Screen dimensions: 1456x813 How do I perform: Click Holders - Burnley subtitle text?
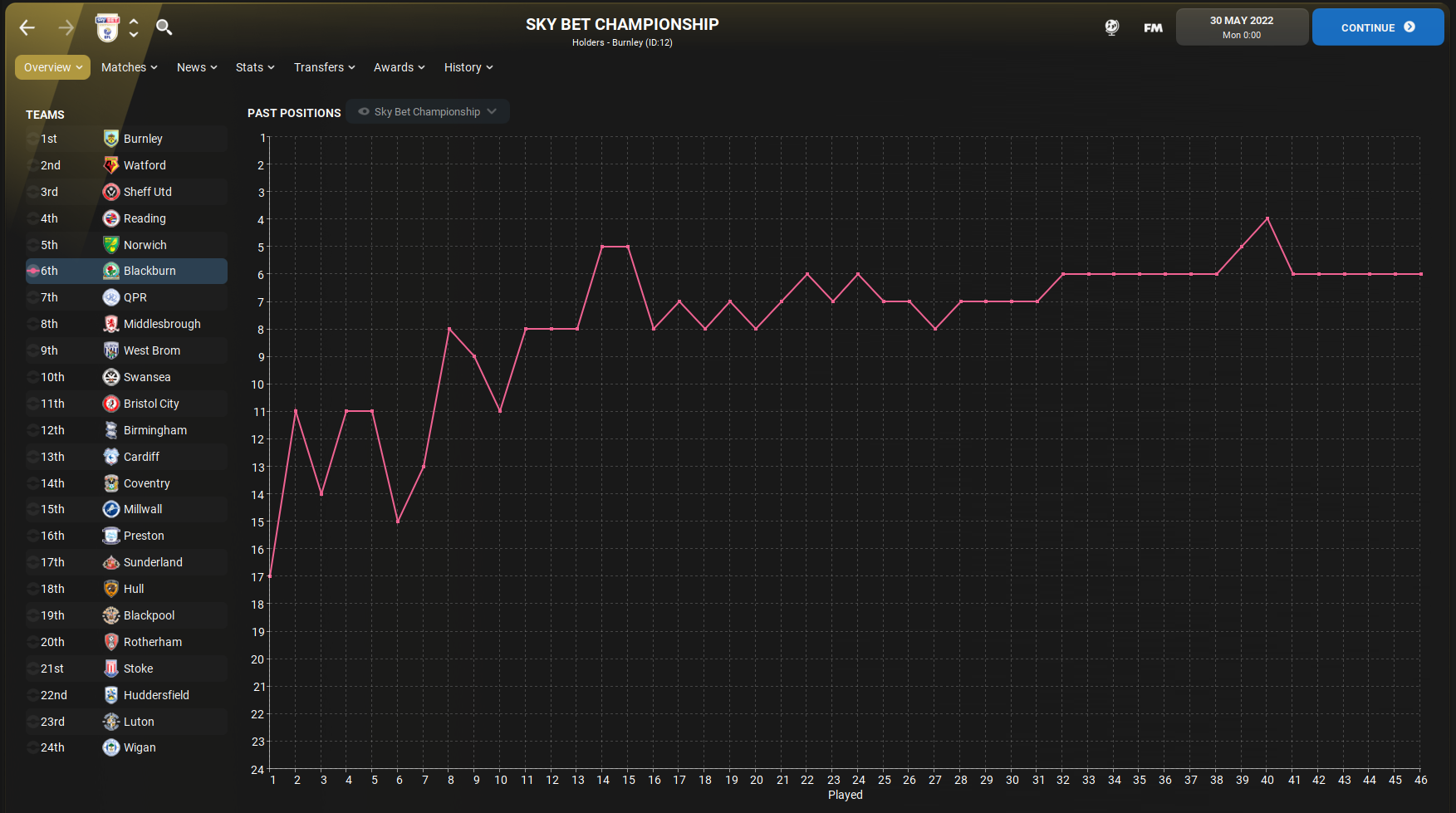click(622, 42)
